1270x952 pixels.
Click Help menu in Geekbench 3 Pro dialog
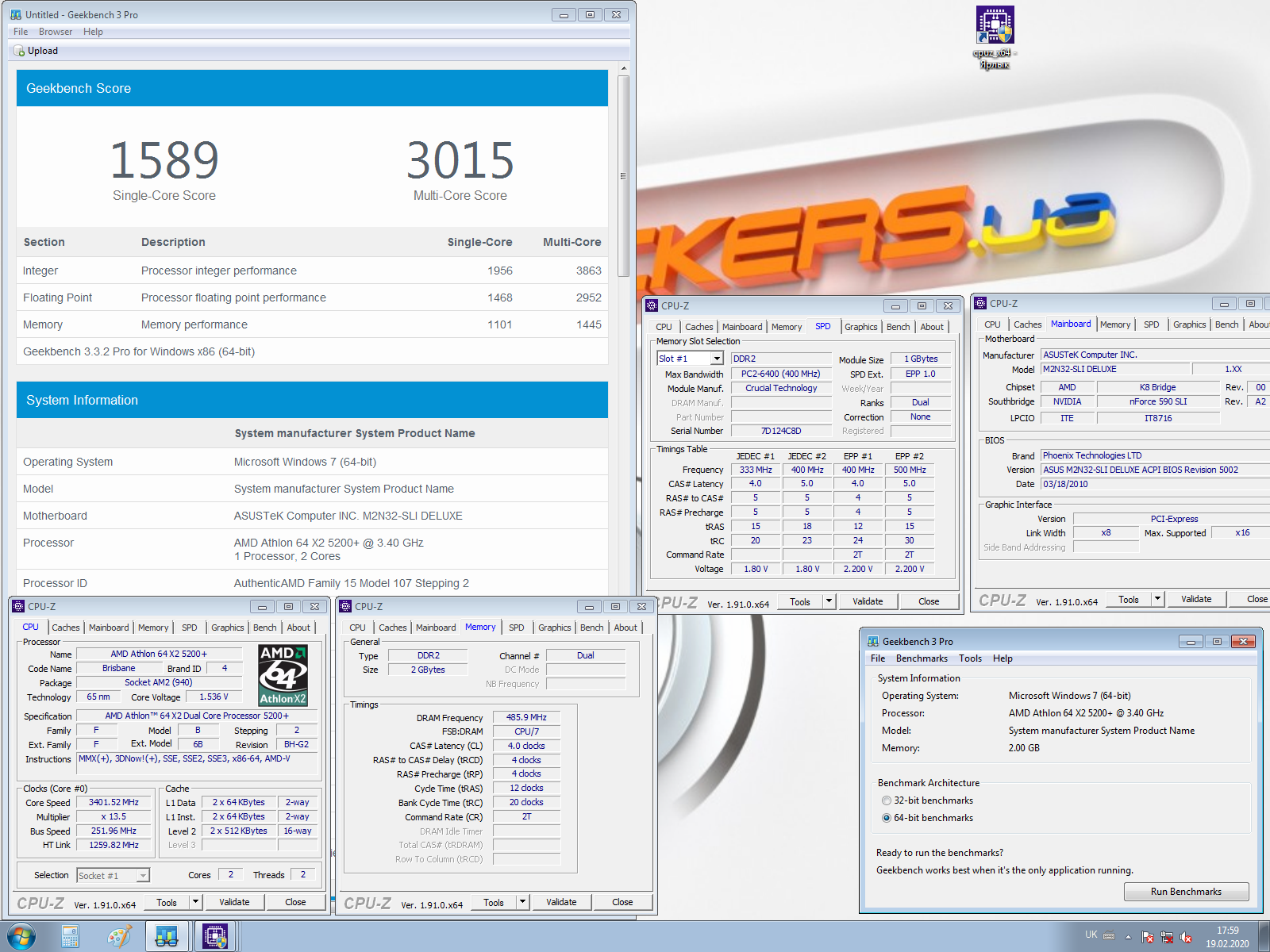(x=1003, y=658)
